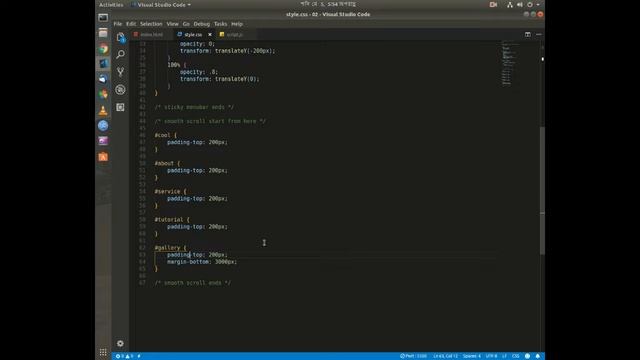
Task: Click the errors and warnings count in status bar
Action: 124,356
